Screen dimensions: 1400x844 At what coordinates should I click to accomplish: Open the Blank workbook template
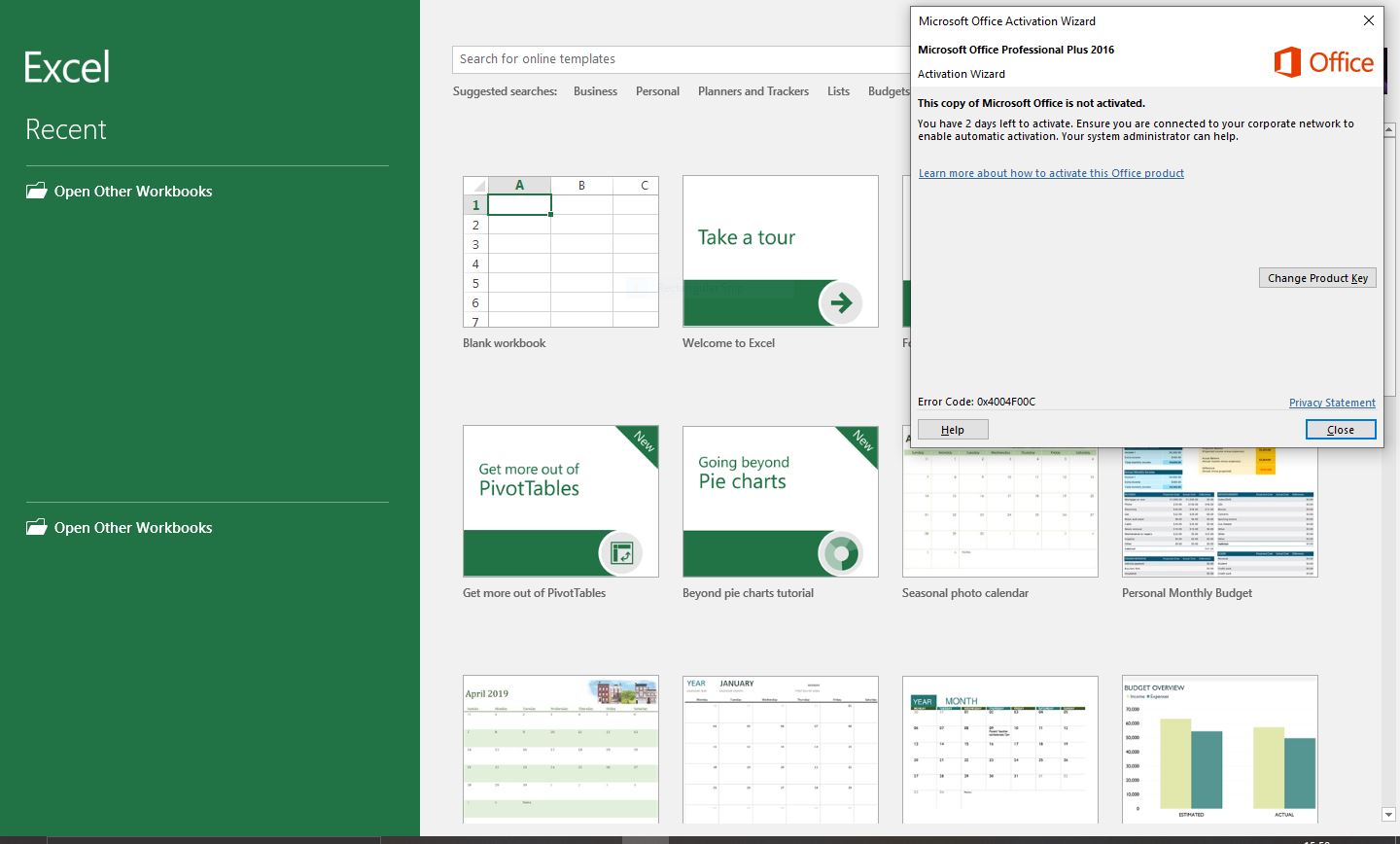[561, 251]
